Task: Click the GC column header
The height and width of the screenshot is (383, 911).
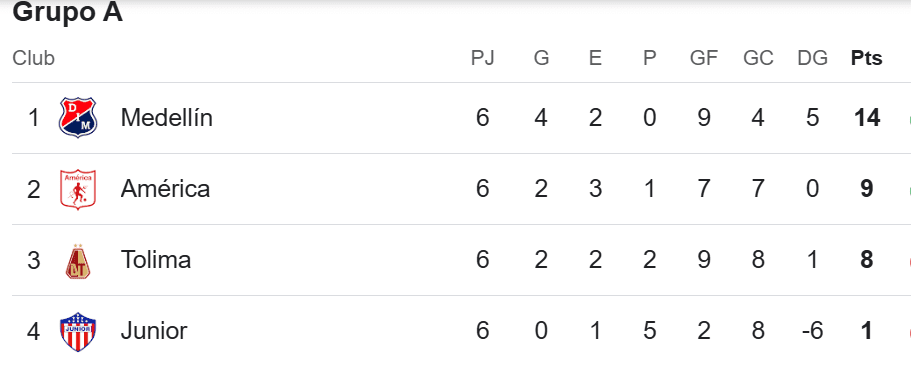Action: point(758,58)
